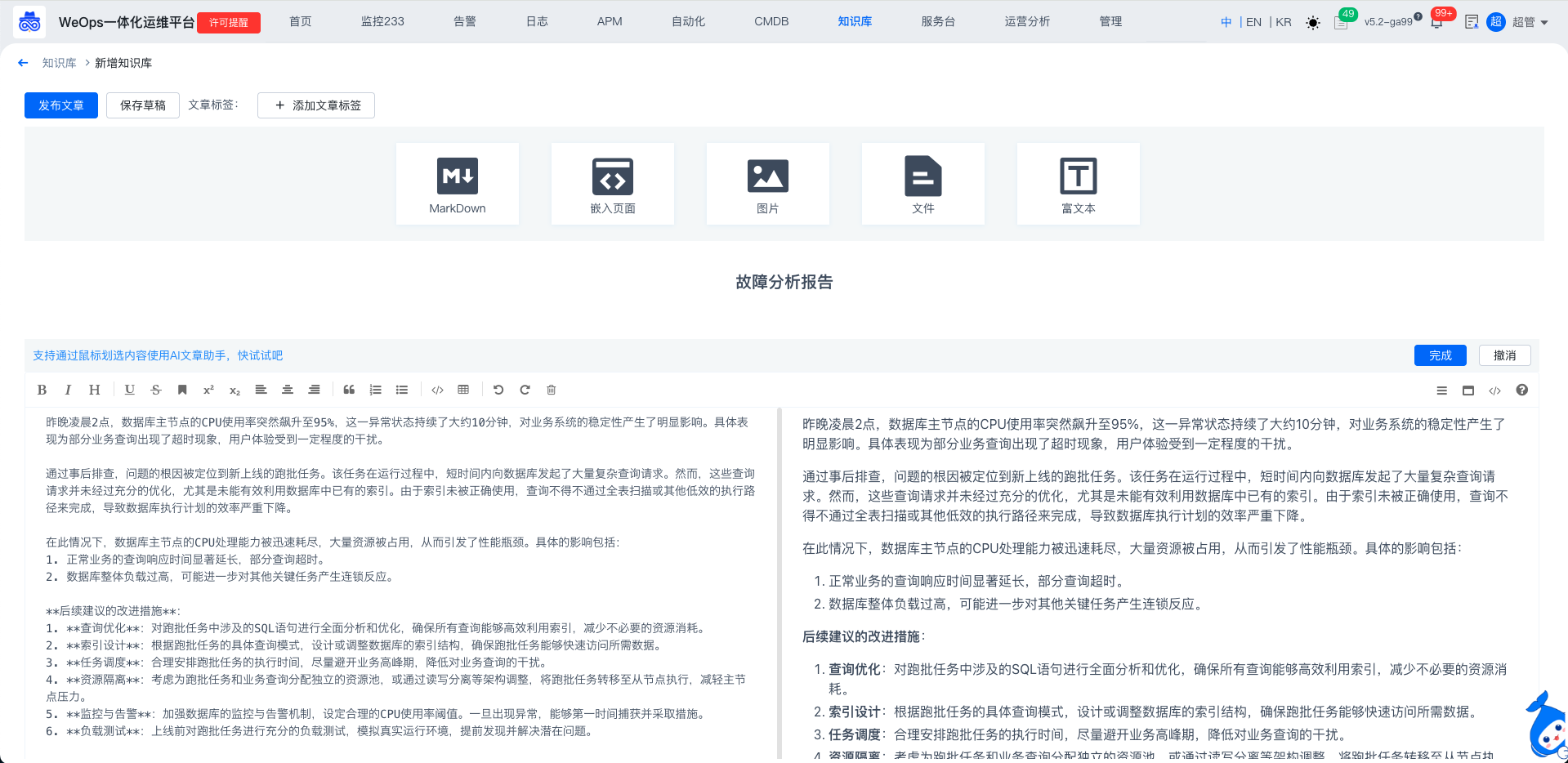Viewport: 1568px width, 763px height.
Task: Clear editor content with trash icon
Action: (x=552, y=390)
